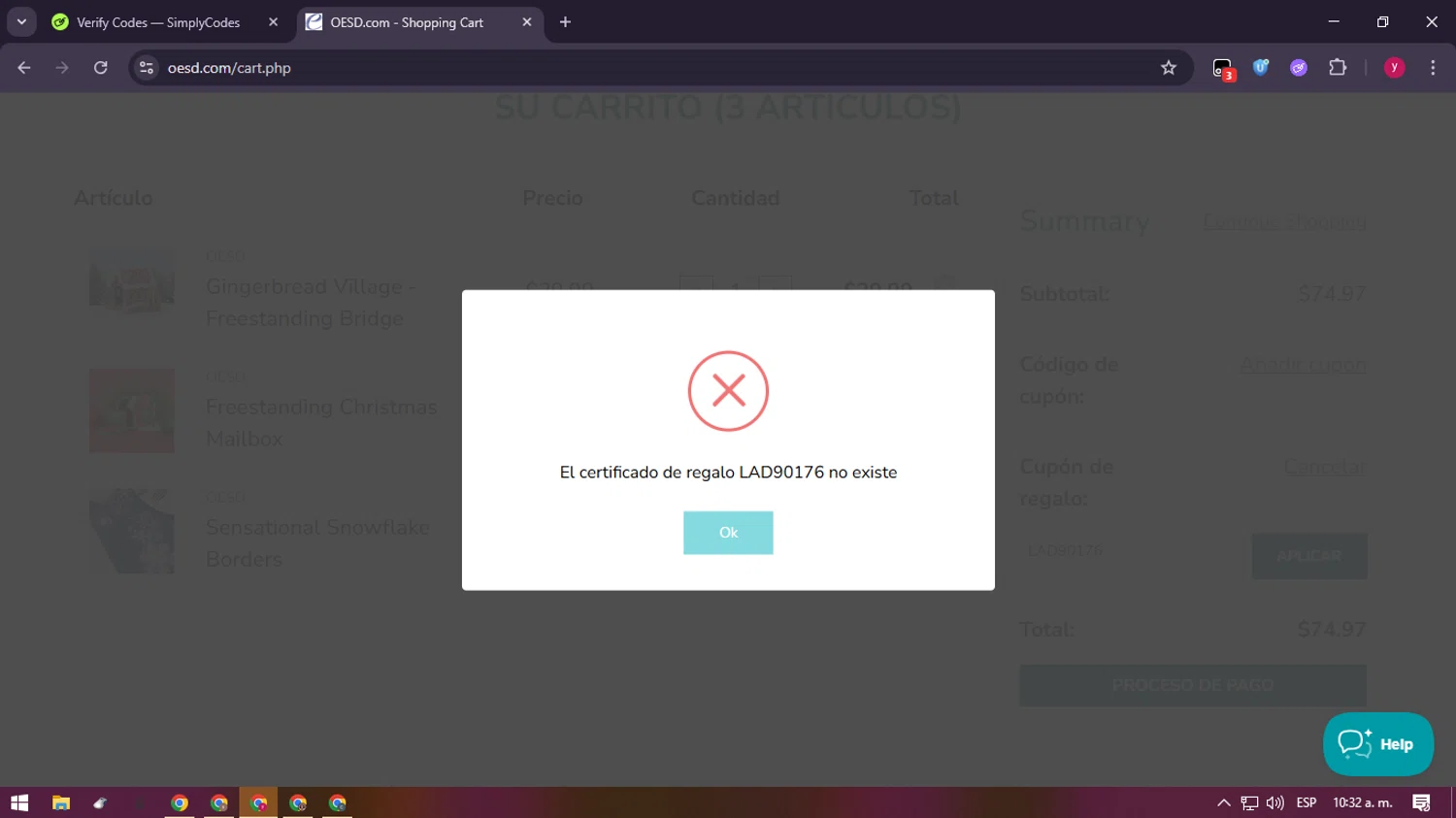Open the tab search dropdown arrow
The image size is (1456, 818).
tap(21, 22)
